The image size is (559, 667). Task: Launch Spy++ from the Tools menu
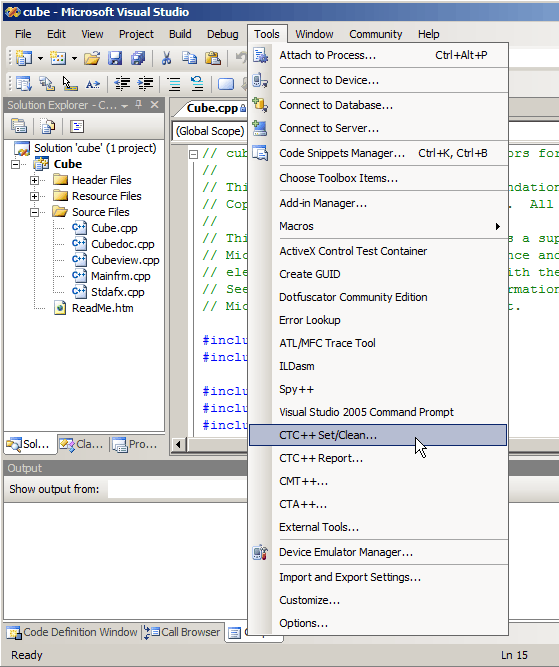[297, 389]
